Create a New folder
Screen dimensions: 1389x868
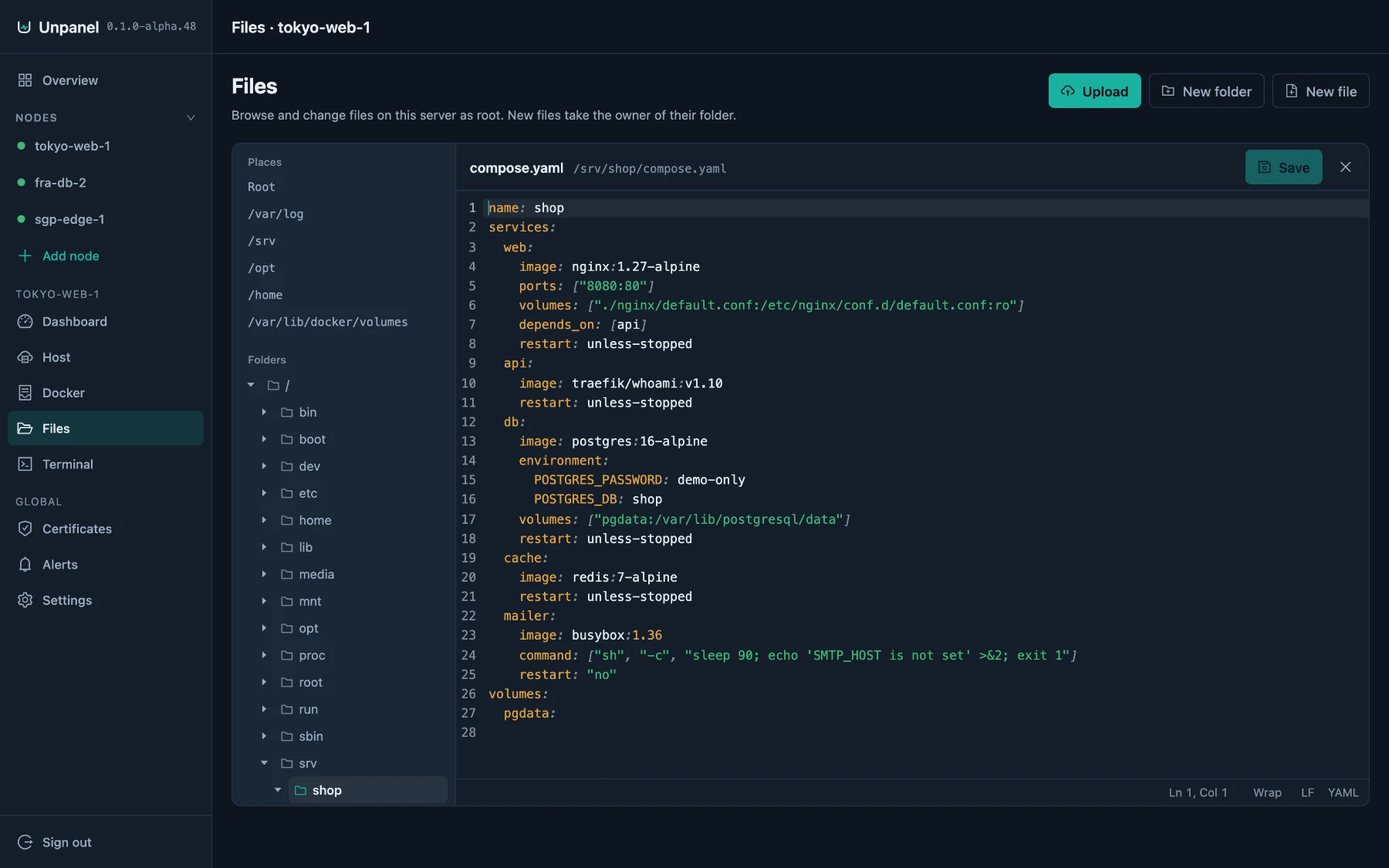coord(1206,91)
